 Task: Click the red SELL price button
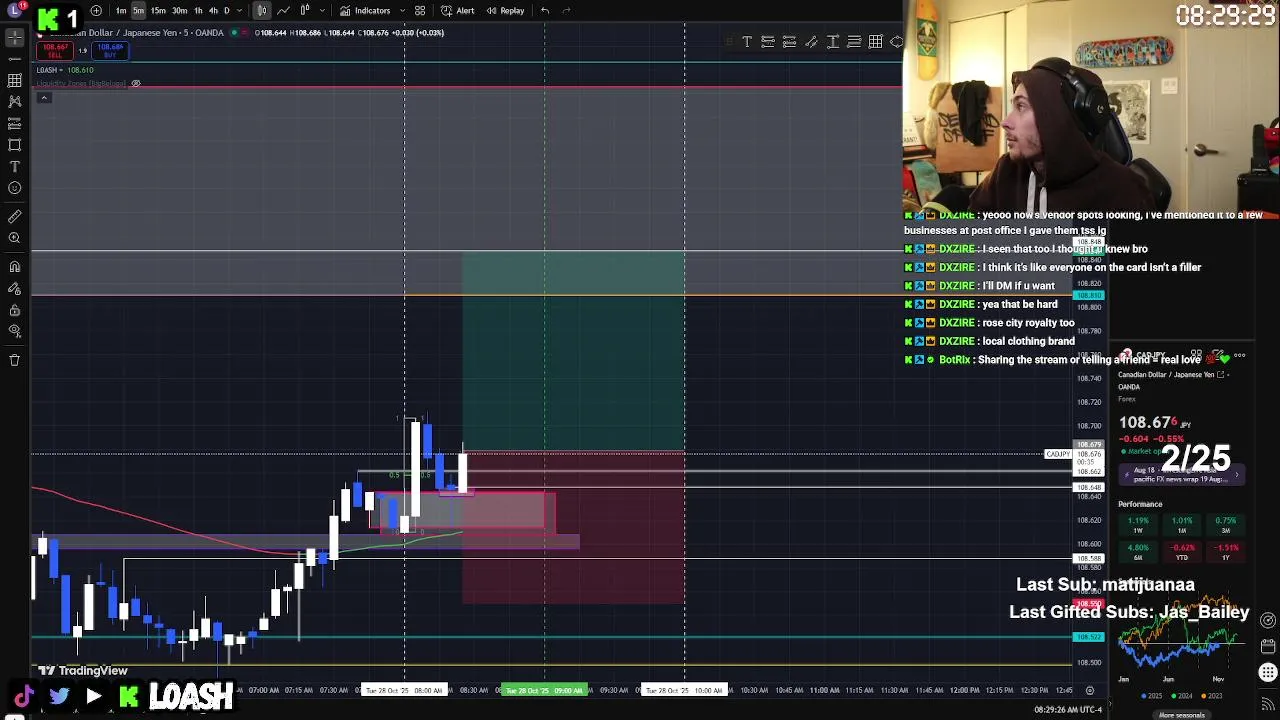click(x=55, y=50)
